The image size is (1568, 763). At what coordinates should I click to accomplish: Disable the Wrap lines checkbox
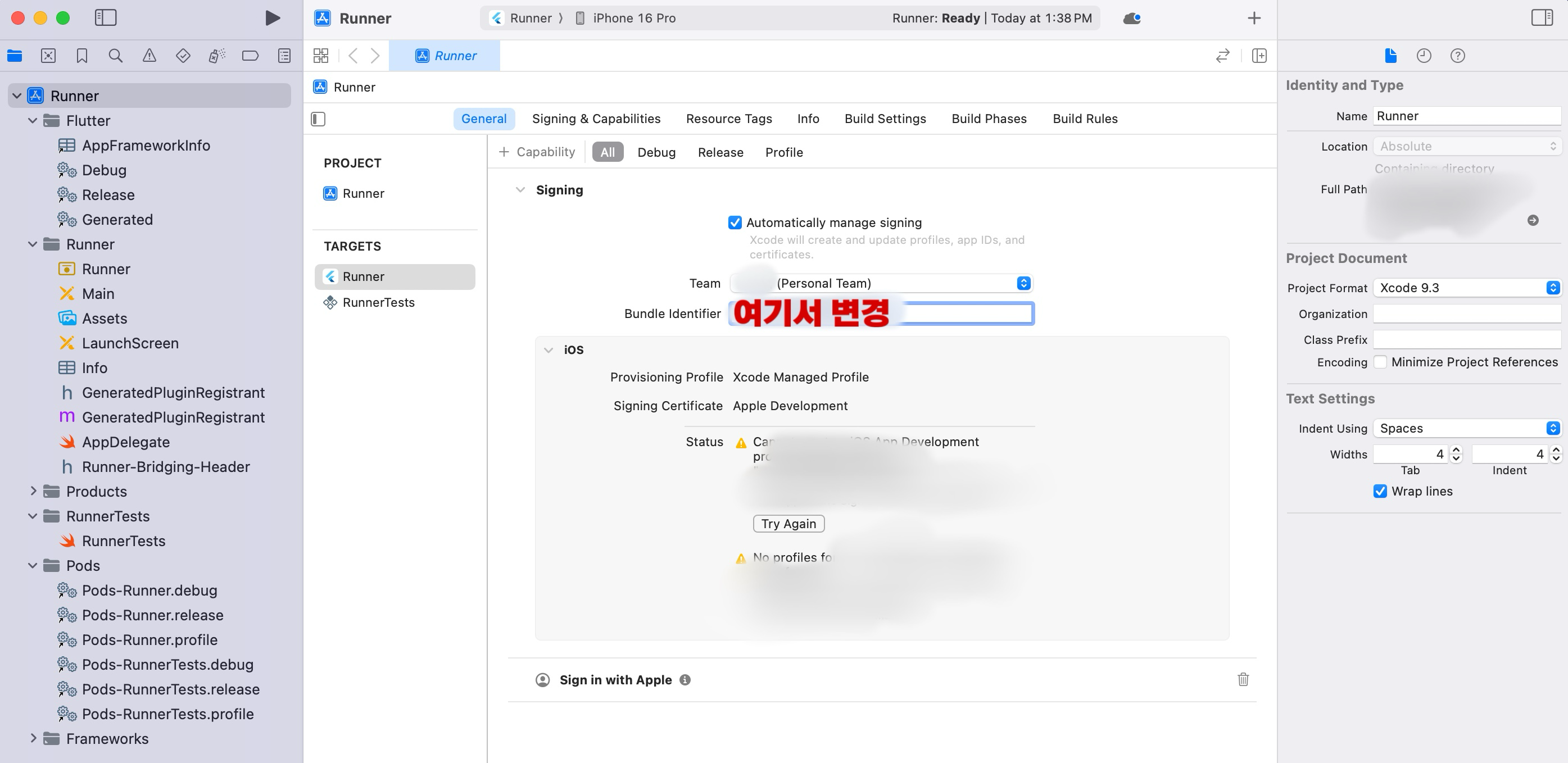pyautogui.click(x=1380, y=491)
